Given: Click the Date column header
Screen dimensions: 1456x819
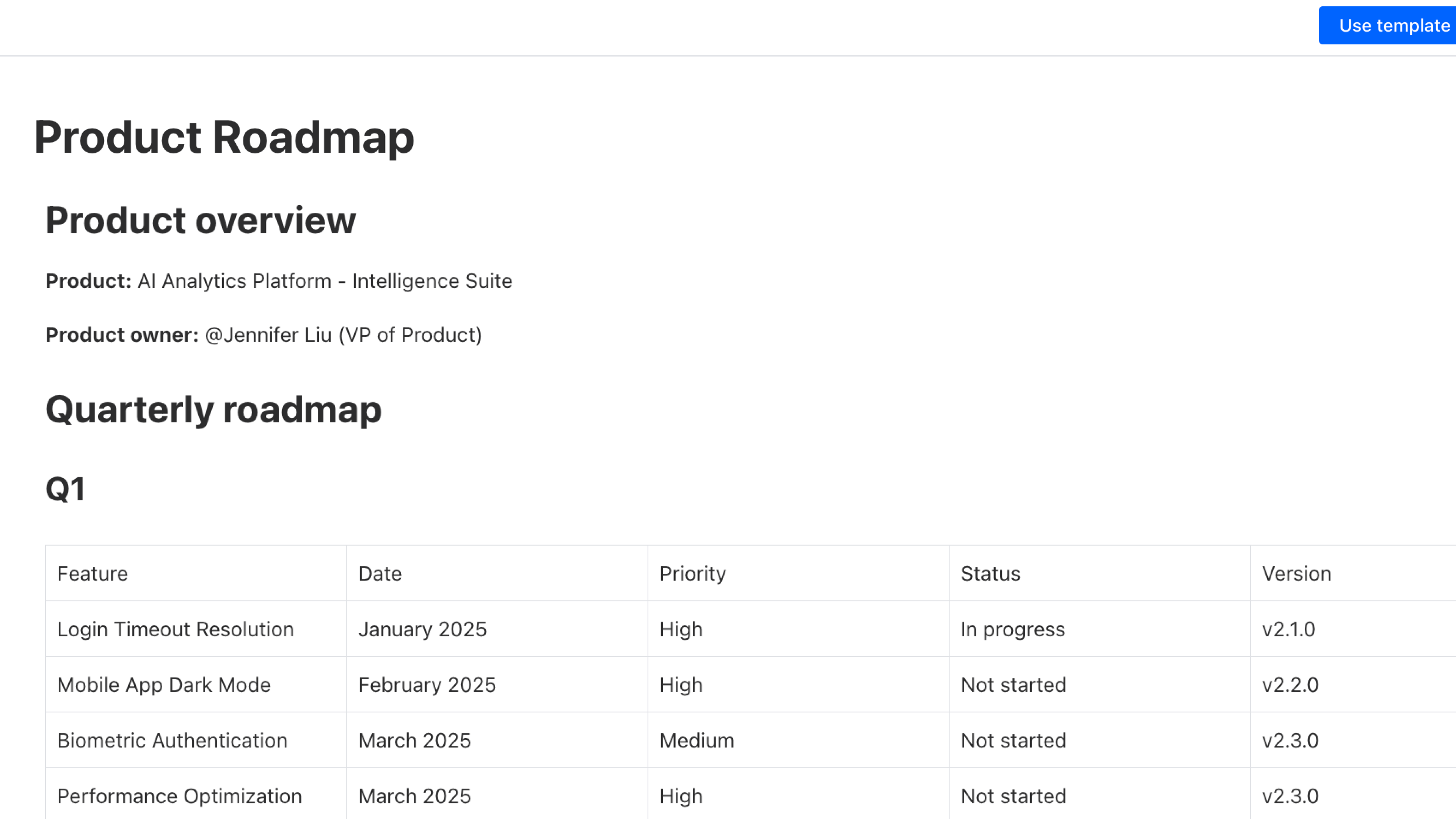Looking at the screenshot, I should pyautogui.click(x=379, y=573).
